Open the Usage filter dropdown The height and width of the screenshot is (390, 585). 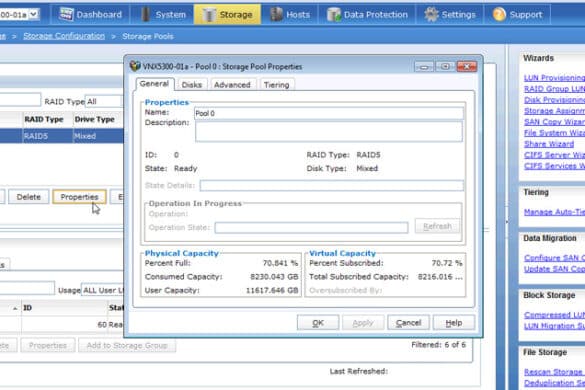tap(102, 290)
